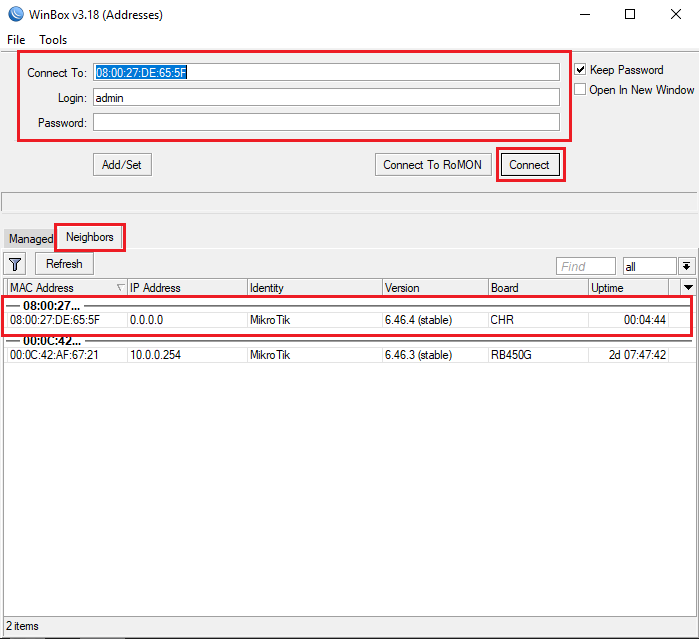
Task: Minimize the WinBox window
Action: click(585, 14)
